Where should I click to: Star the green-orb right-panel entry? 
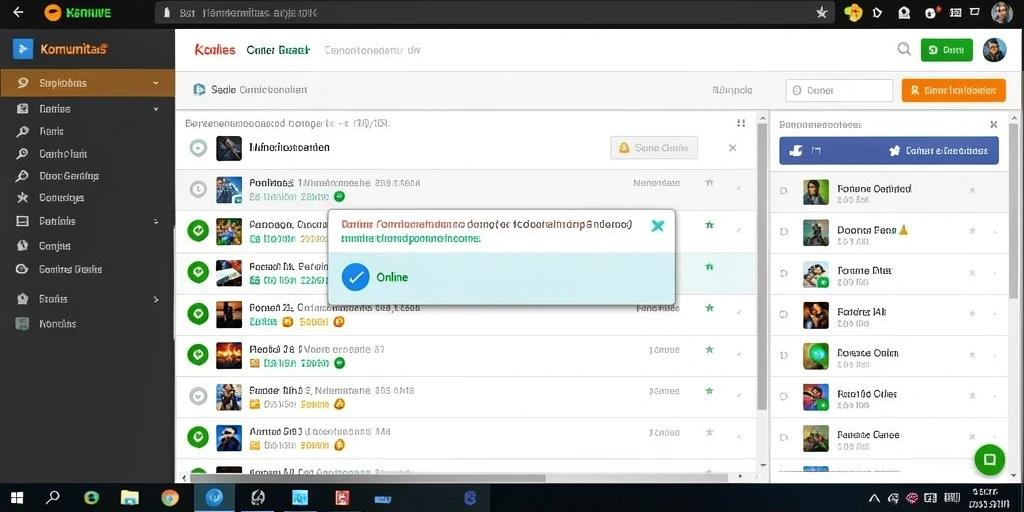click(x=972, y=355)
